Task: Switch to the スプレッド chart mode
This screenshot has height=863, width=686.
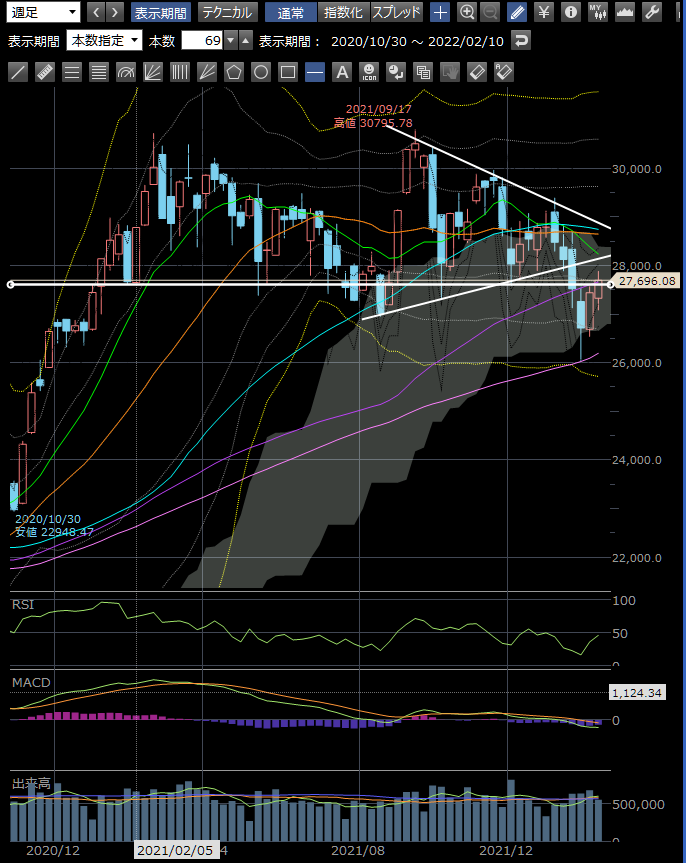Action: coord(397,13)
